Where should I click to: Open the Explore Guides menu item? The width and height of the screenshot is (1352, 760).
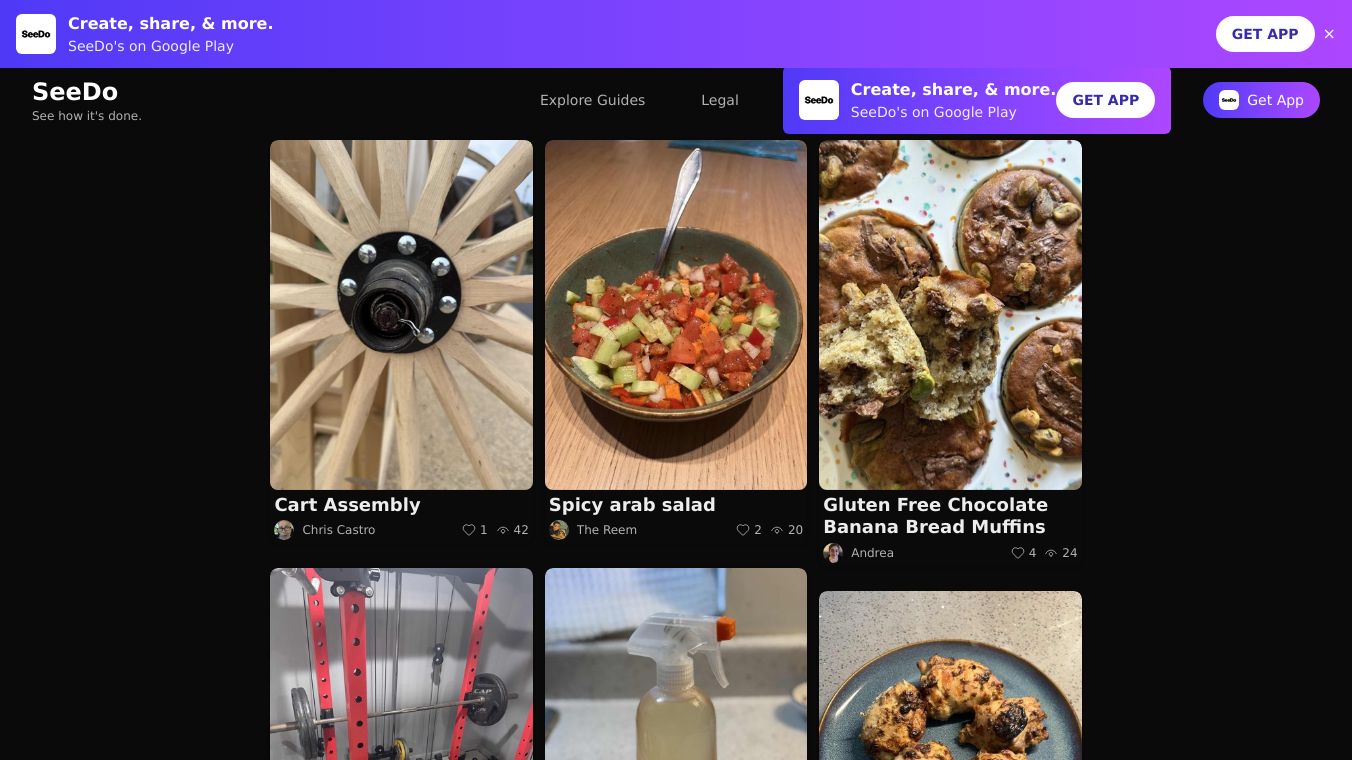pos(592,100)
